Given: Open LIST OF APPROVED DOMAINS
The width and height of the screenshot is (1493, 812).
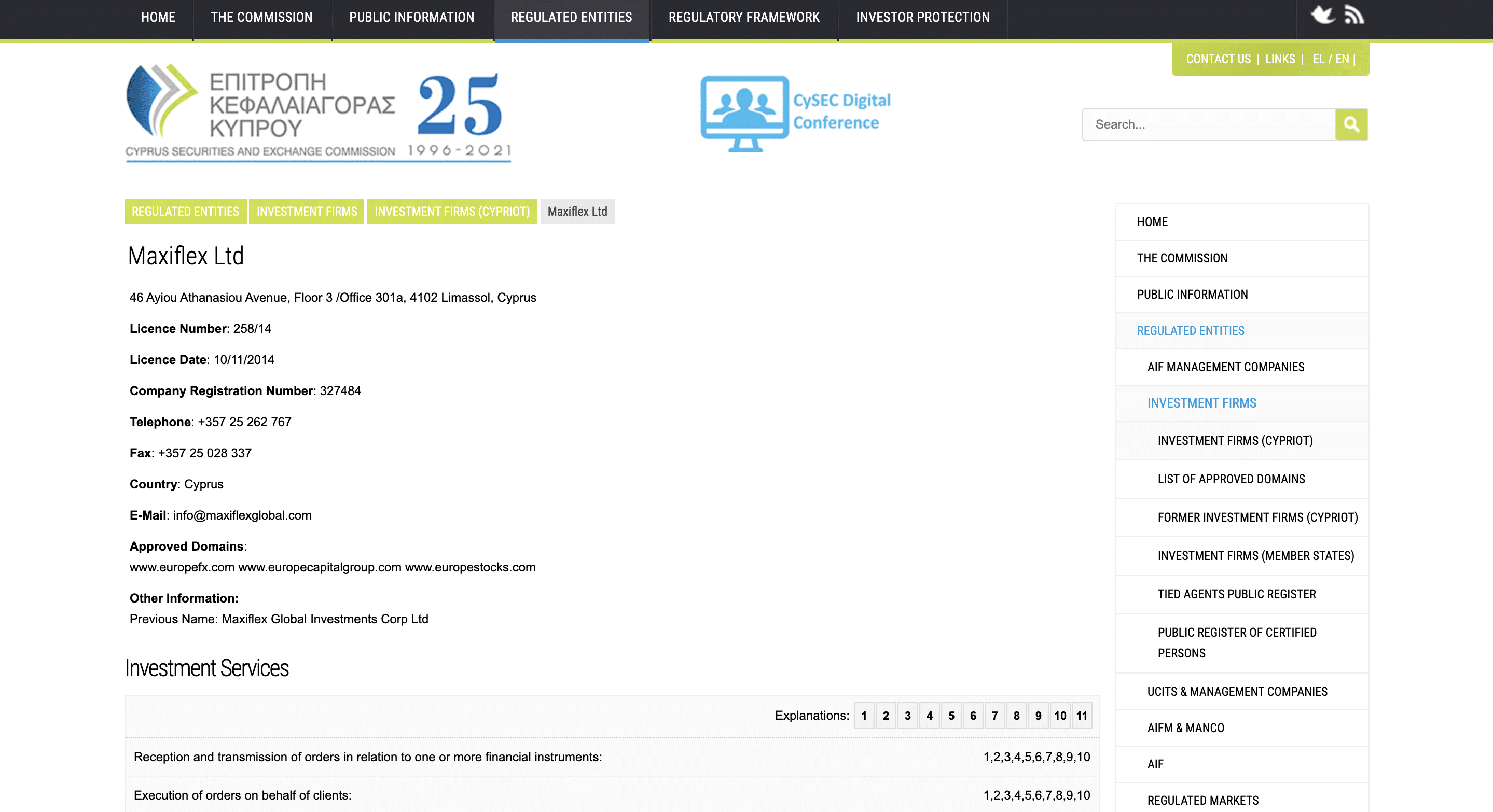Looking at the screenshot, I should tap(1242, 479).
